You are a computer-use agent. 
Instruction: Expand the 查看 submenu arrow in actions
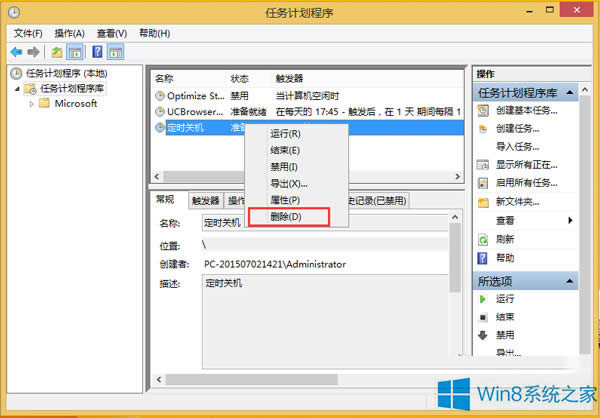570,220
